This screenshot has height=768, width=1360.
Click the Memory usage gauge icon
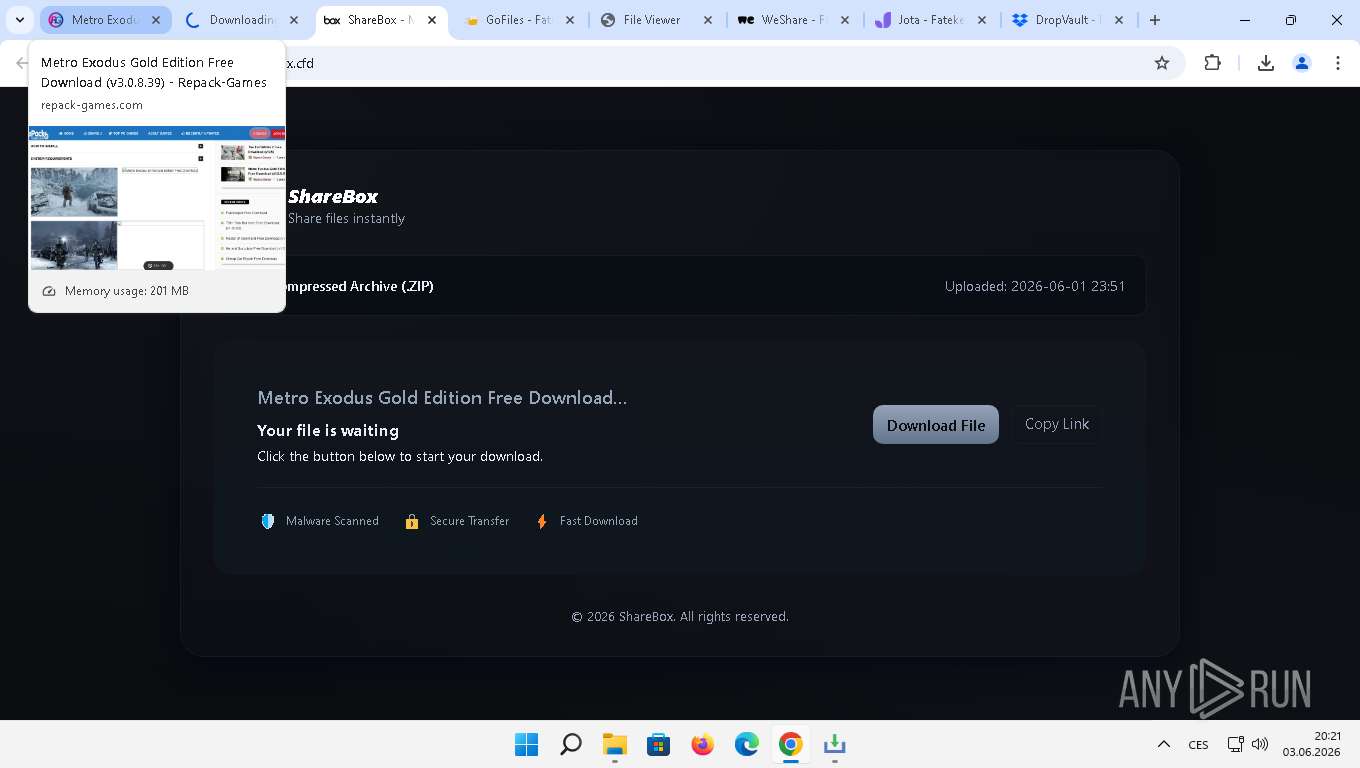[49, 291]
